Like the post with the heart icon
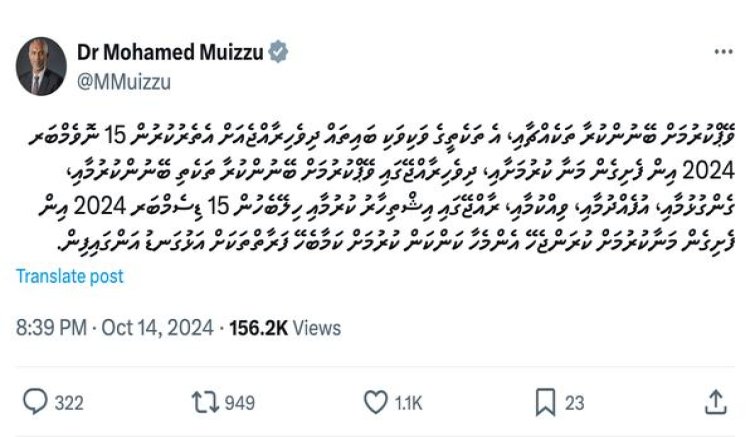This screenshot has width=755, height=437. [375, 402]
